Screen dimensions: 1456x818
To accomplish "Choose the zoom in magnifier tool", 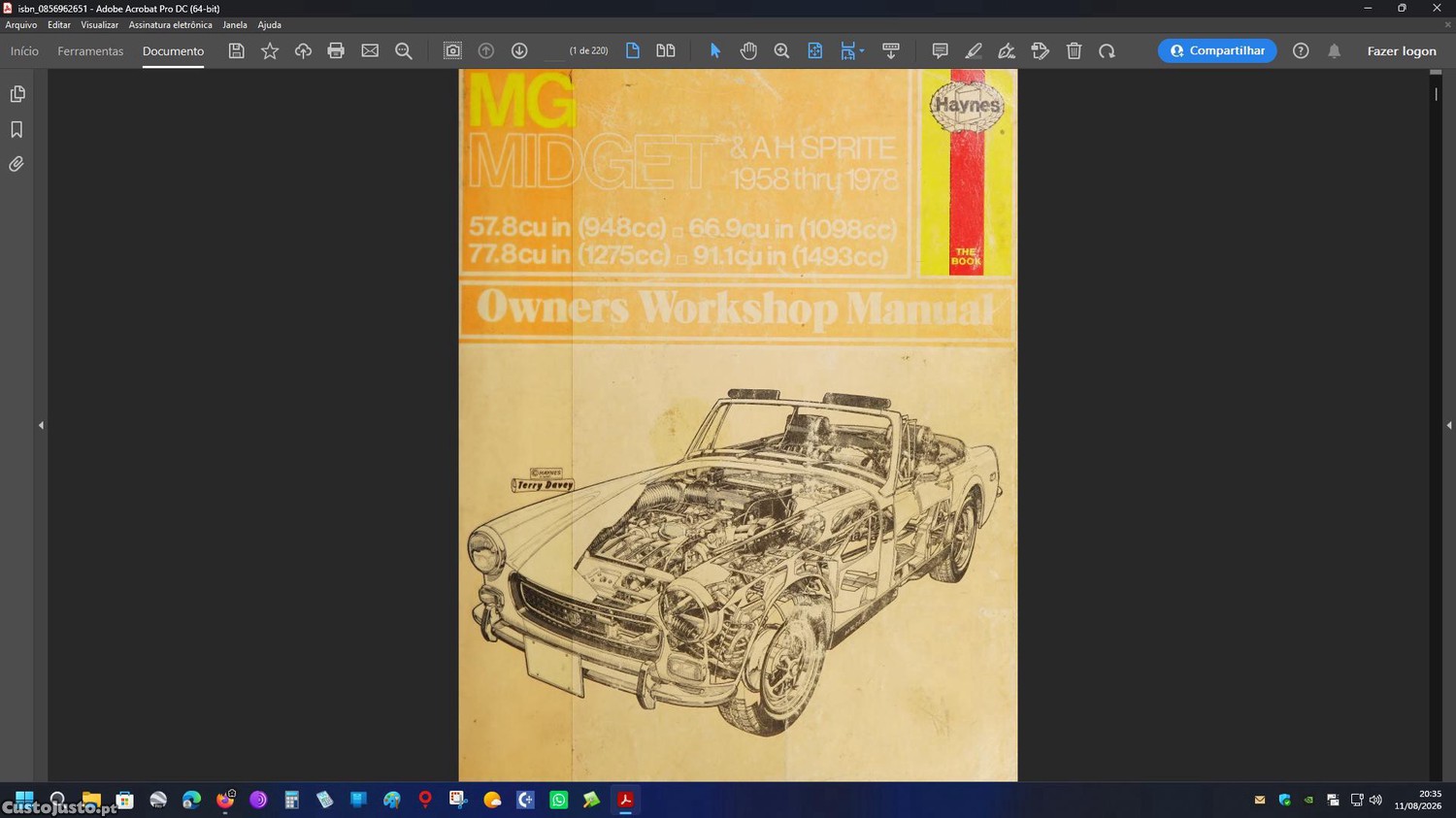I will click(781, 50).
